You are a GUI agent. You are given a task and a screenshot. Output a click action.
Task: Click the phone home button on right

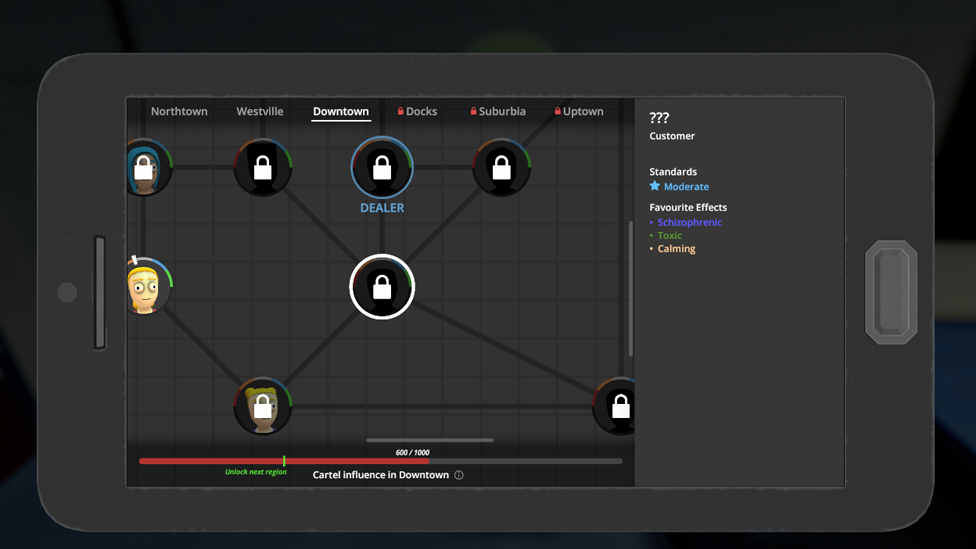pyautogui.click(x=891, y=292)
